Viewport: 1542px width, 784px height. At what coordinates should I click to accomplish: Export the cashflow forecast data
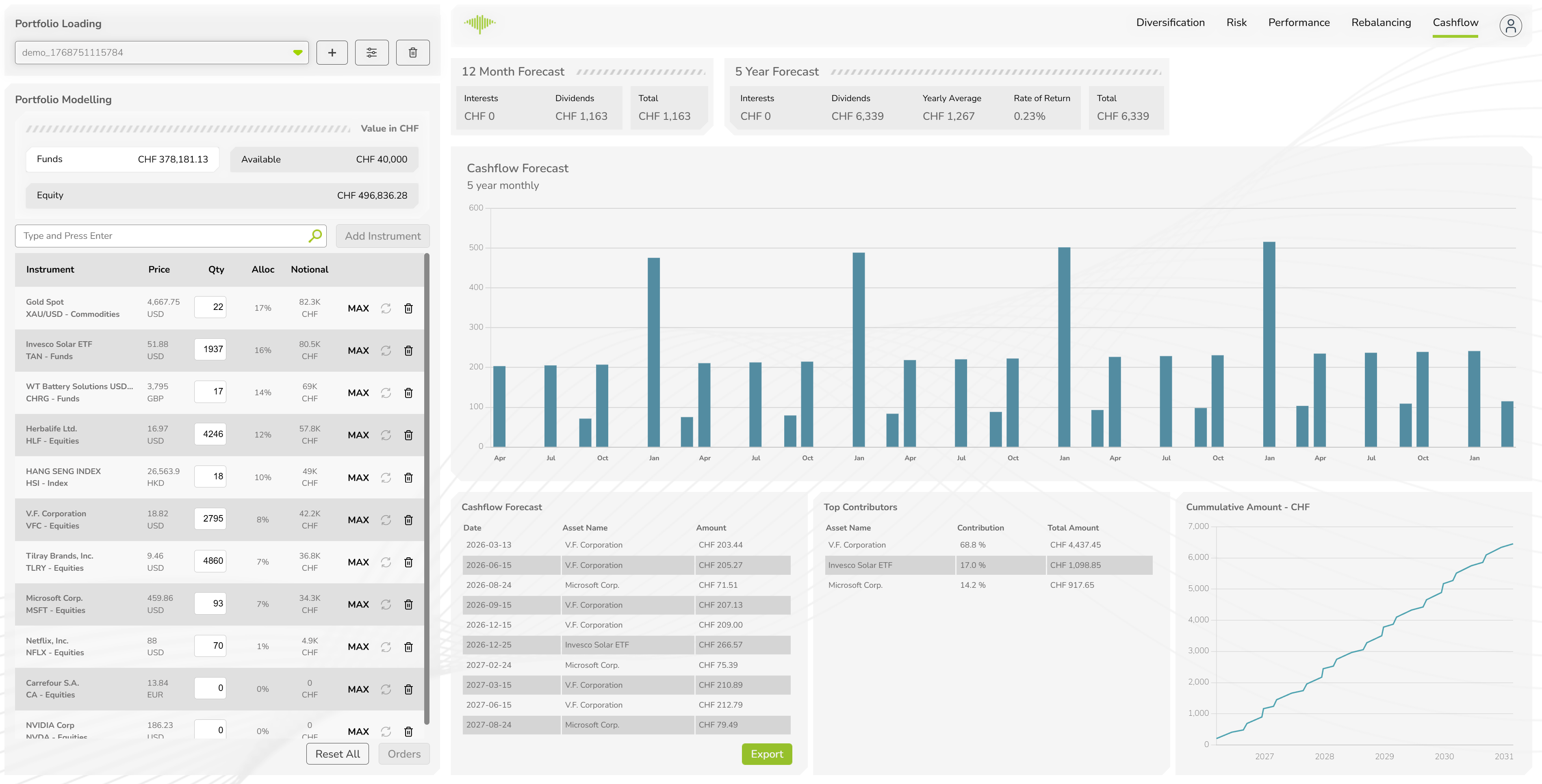767,754
